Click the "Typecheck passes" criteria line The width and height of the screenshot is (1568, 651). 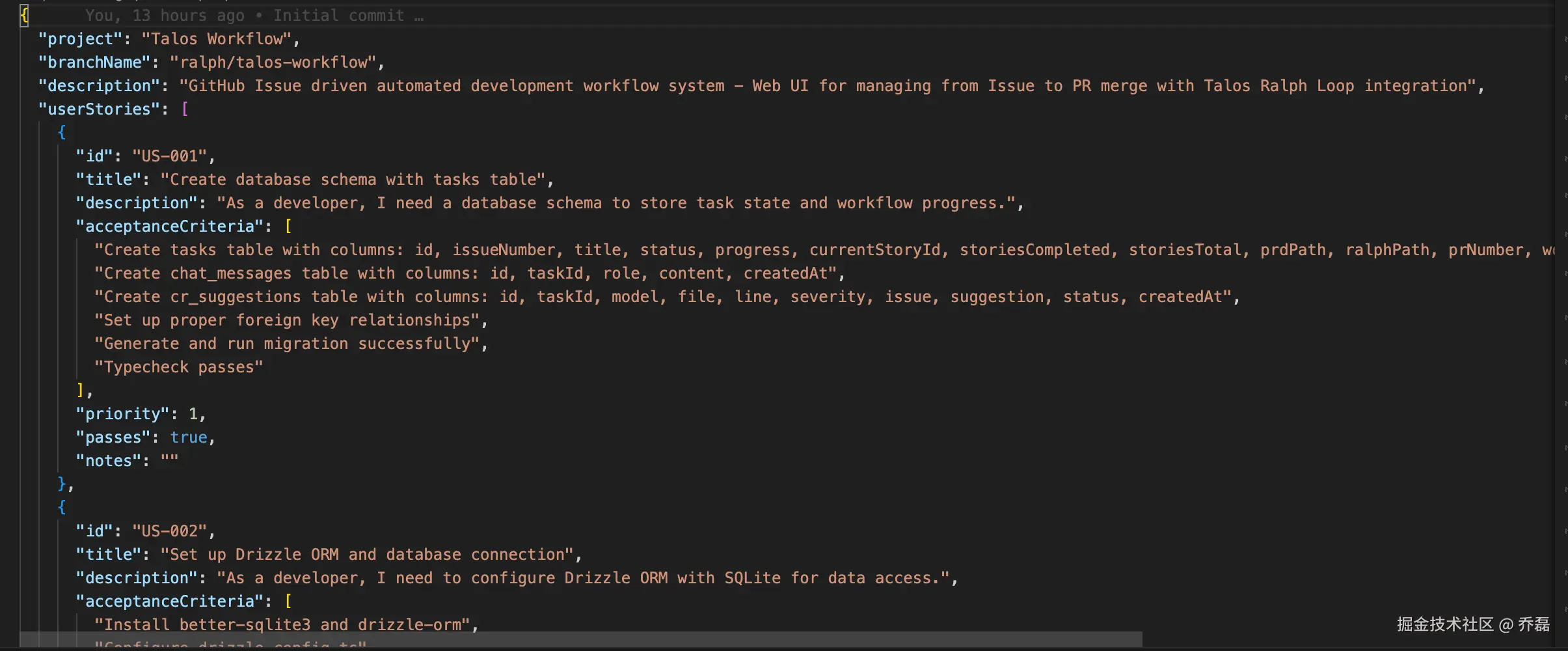point(179,367)
